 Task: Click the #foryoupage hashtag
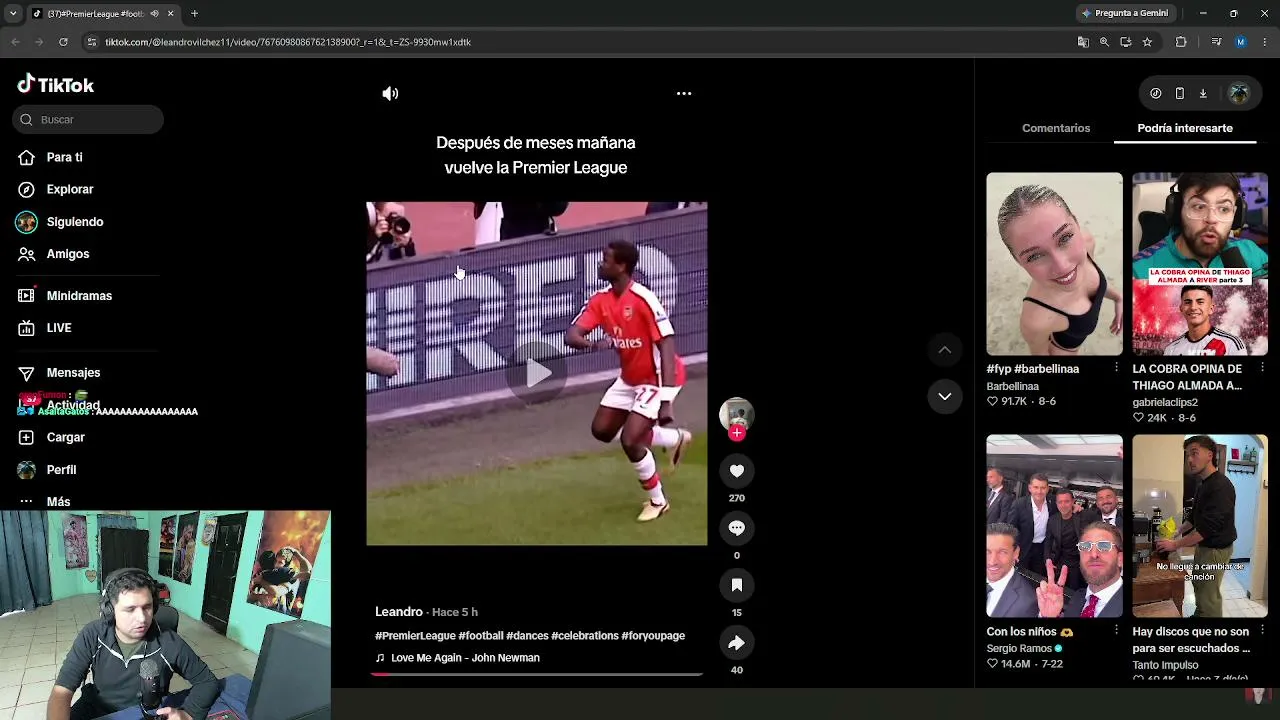(x=653, y=636)
